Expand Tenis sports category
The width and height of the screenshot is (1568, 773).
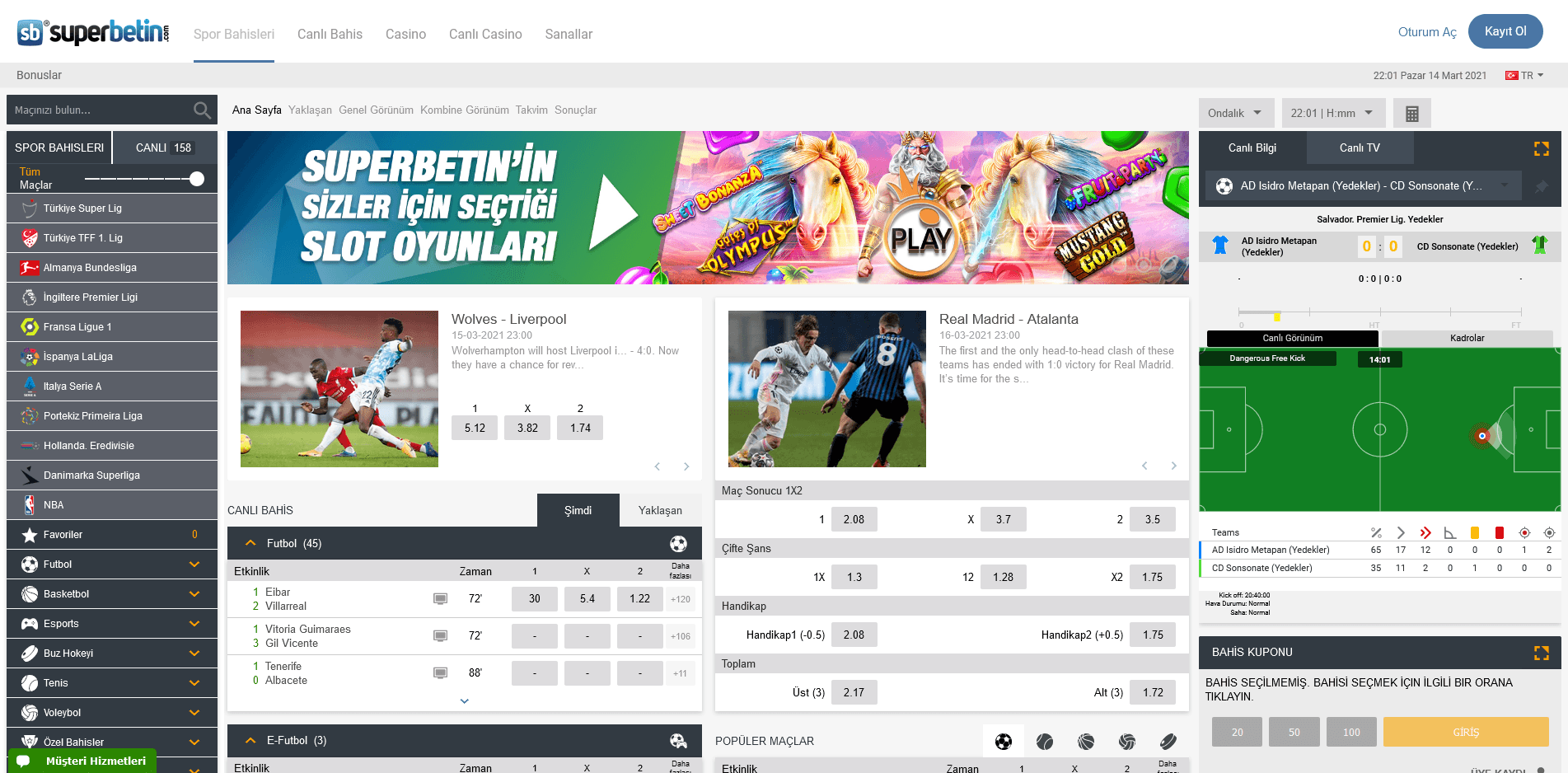pyautogui.click(x=194, y=683)
